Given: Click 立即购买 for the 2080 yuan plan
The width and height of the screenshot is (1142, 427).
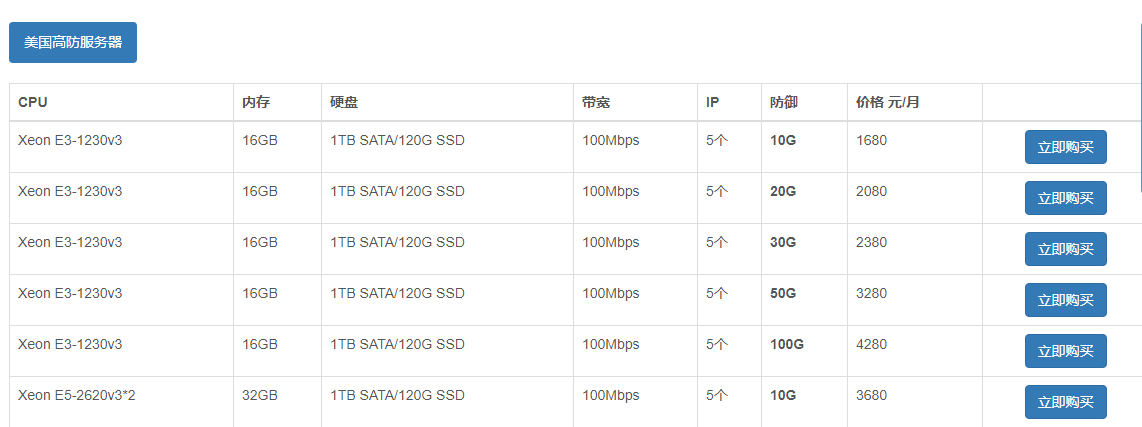Looking at the screenshot, I should (x=1066, y=197).
